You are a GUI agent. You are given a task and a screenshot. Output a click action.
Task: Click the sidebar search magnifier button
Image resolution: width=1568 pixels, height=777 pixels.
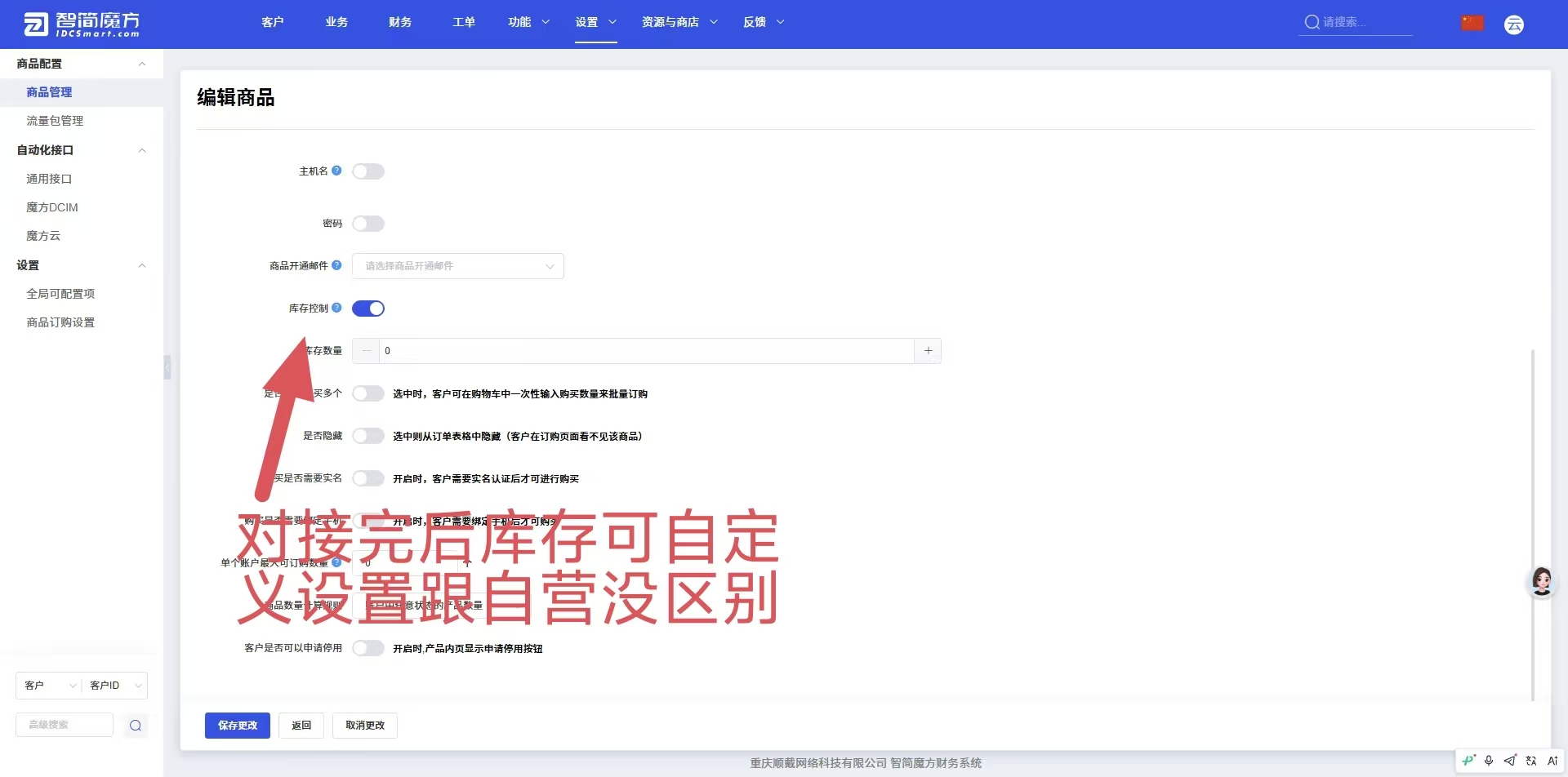136,725
